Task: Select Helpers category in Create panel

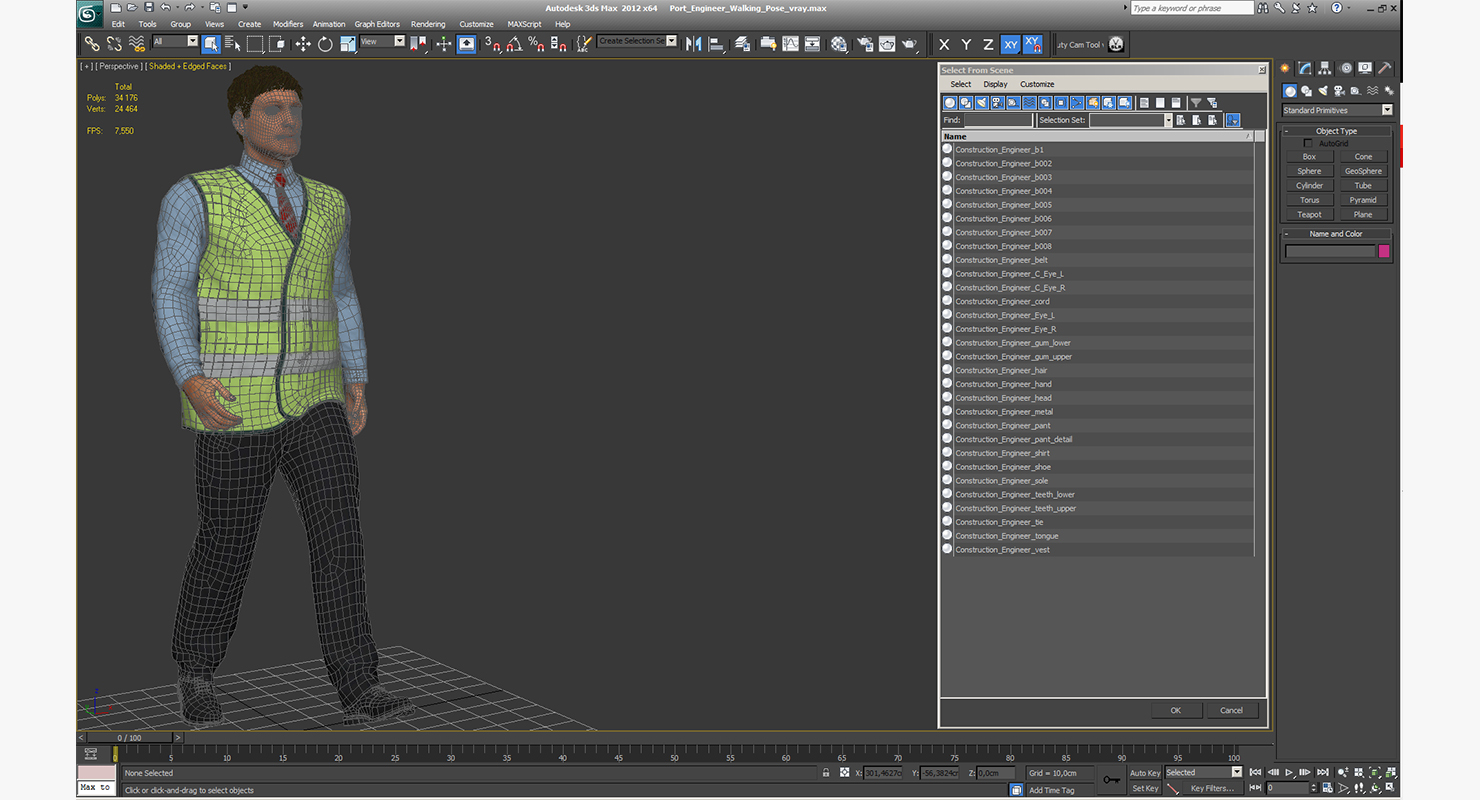Action: click(x=1355, y=90)
